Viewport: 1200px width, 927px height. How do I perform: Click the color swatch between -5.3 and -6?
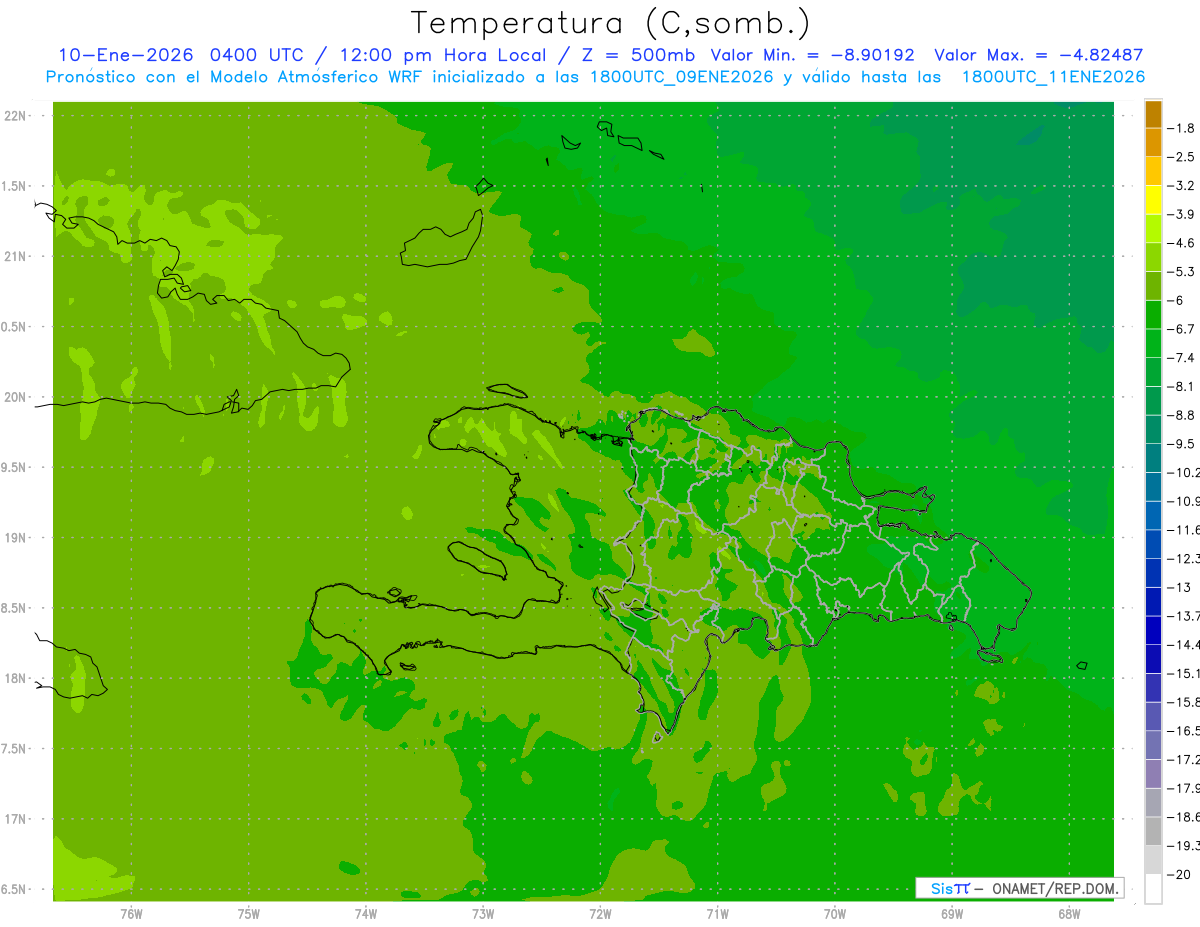coord(1153,286)
